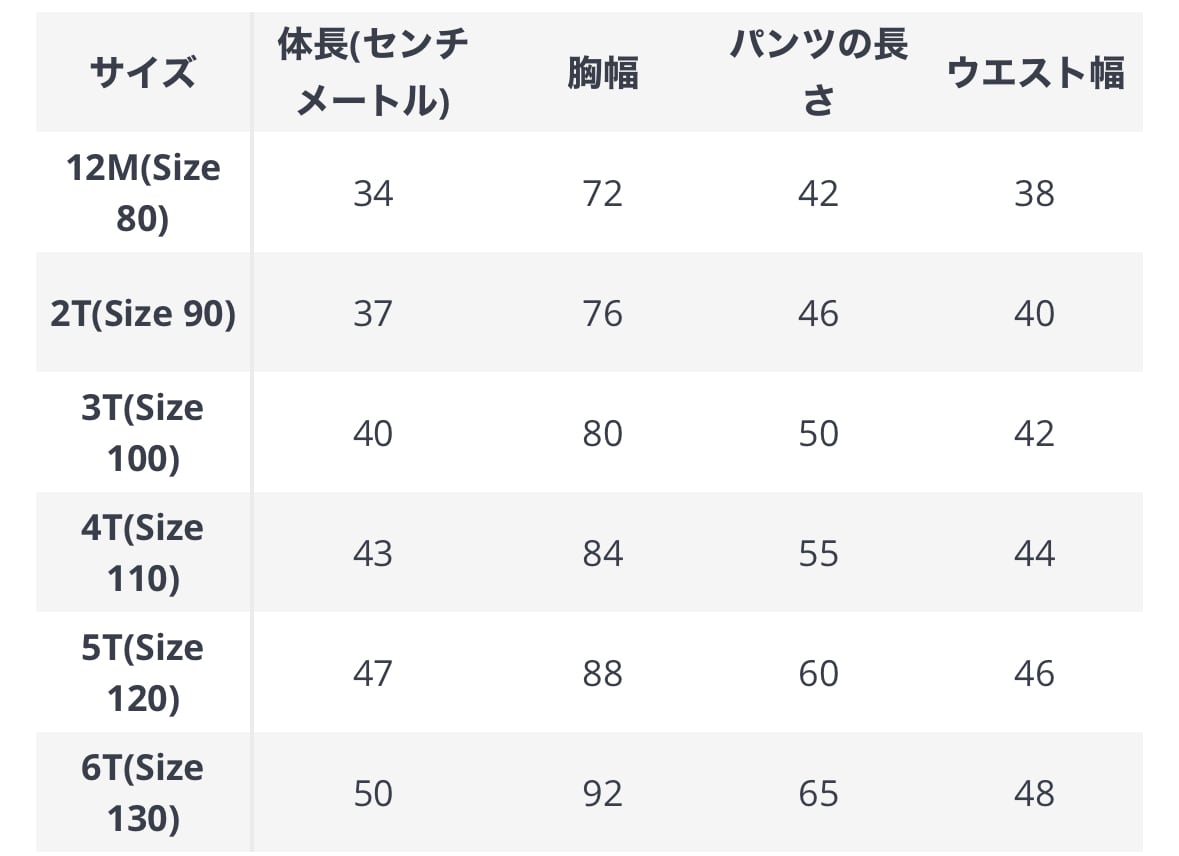This screenshot has width=1179, height=856.
Task: Click the 体長(センチメートル) column header
Action: pyautogui.click(x=373, y=73)
